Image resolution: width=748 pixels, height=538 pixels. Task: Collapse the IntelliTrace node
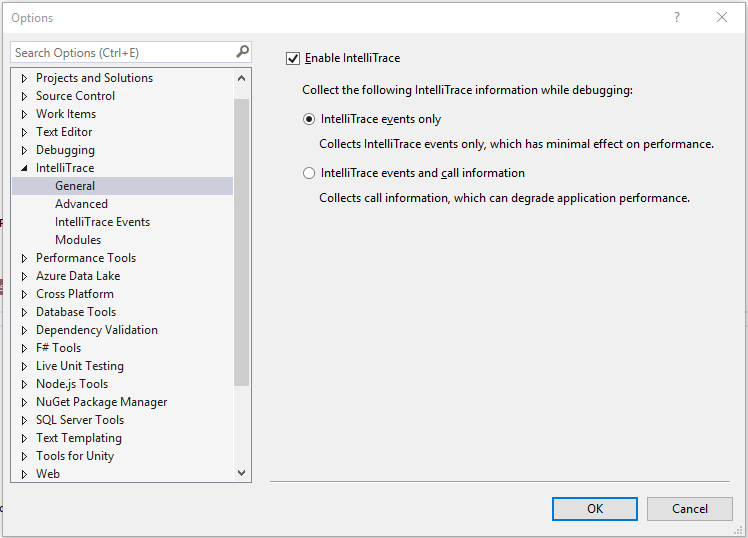tap(24, 168)
